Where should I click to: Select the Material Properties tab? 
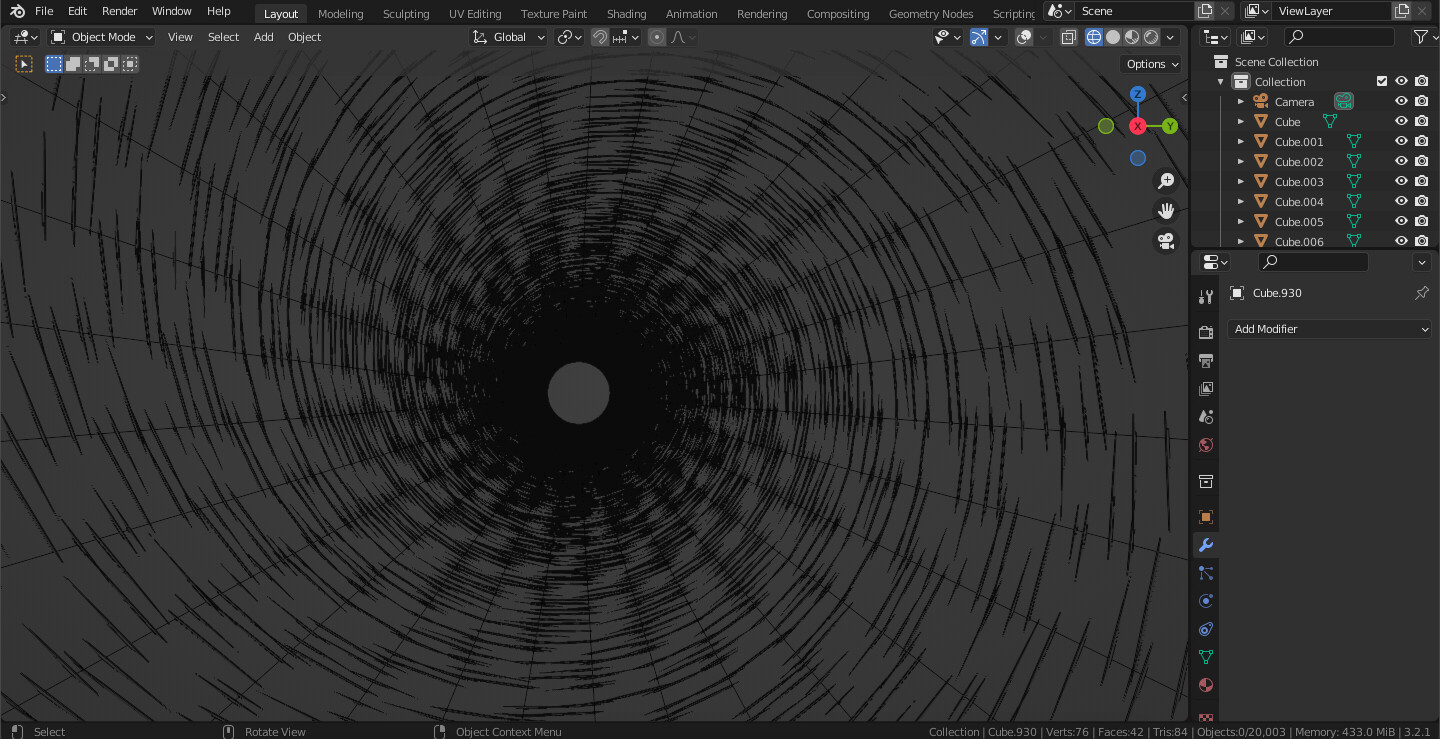[x=1205, y=685]
